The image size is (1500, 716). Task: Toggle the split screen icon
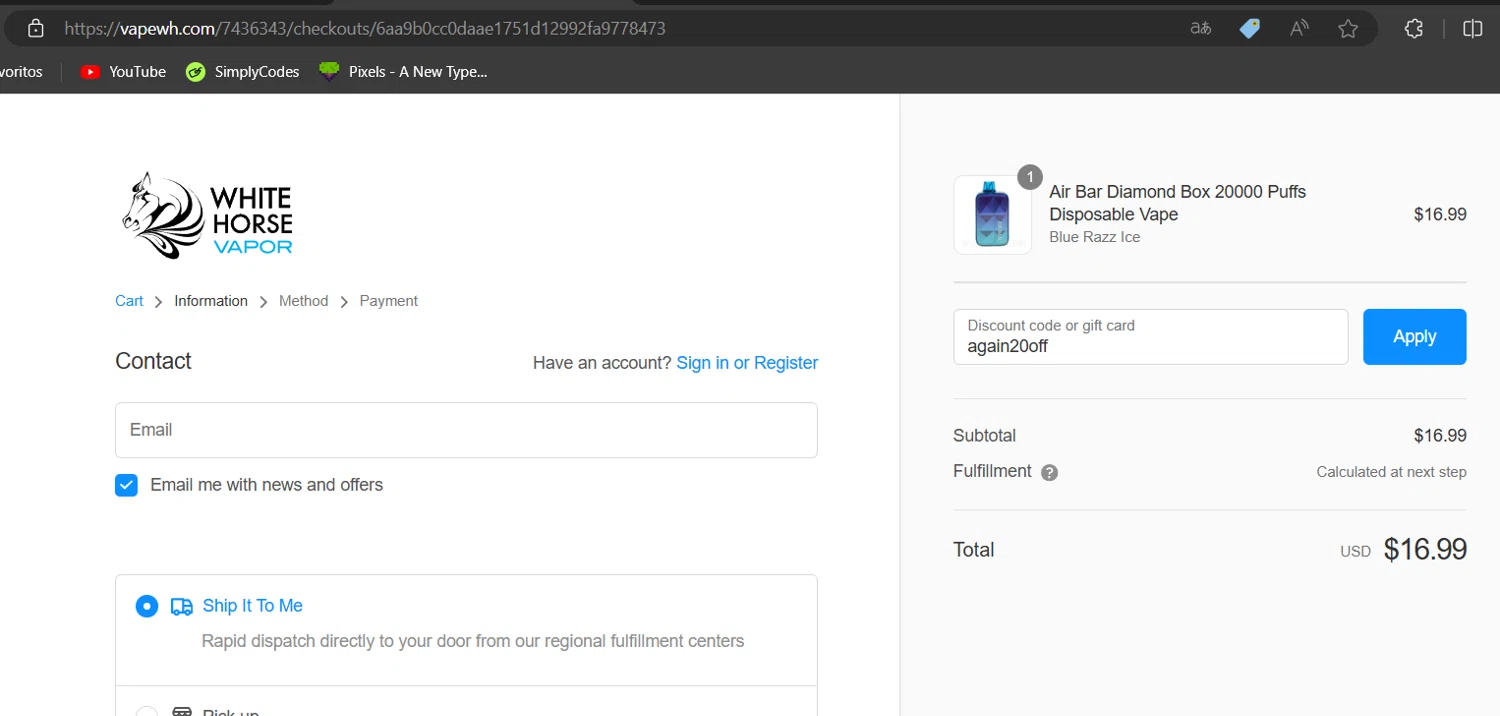point(1472,29)
